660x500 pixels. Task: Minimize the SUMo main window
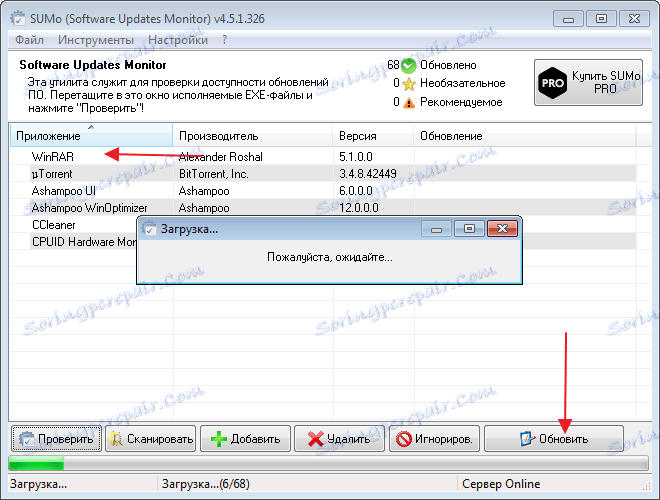tap(568, 19)
